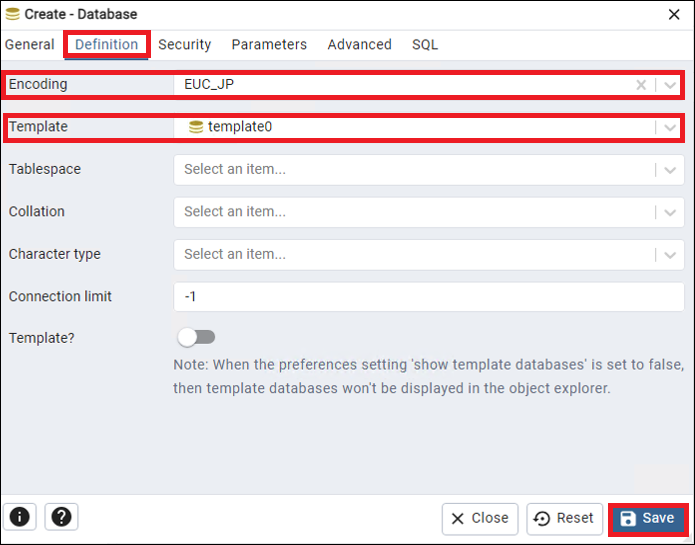Reset the form values
This screenshot has width=695, height=545.
564,518
